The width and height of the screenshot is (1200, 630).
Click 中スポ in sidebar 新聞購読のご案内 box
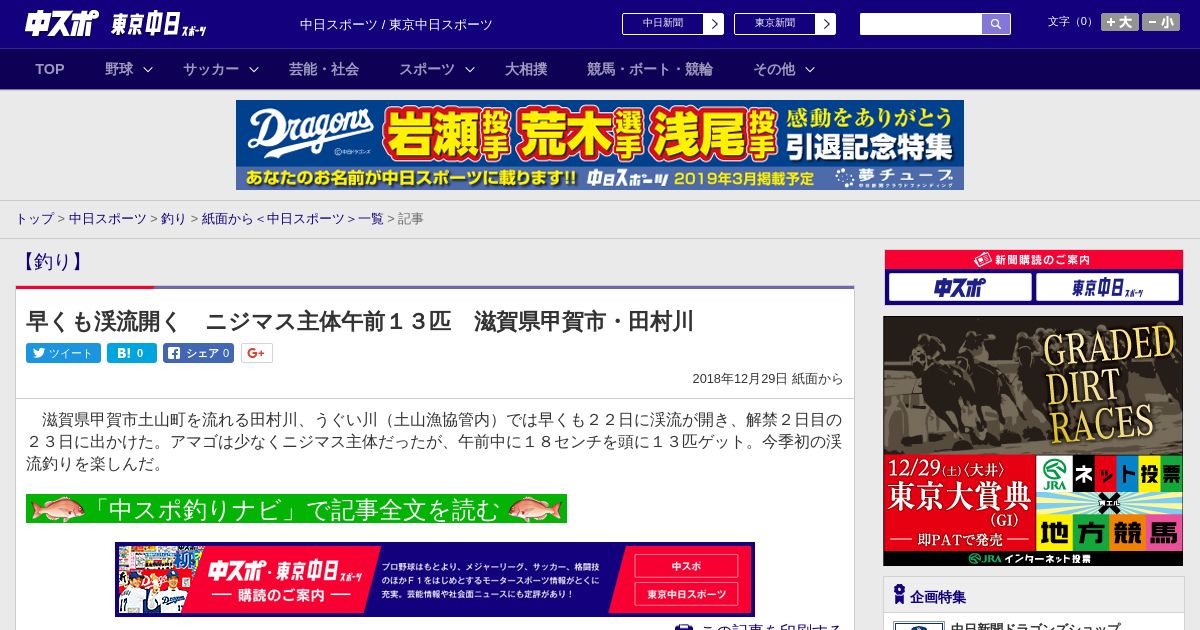click(x=960, y=288)
